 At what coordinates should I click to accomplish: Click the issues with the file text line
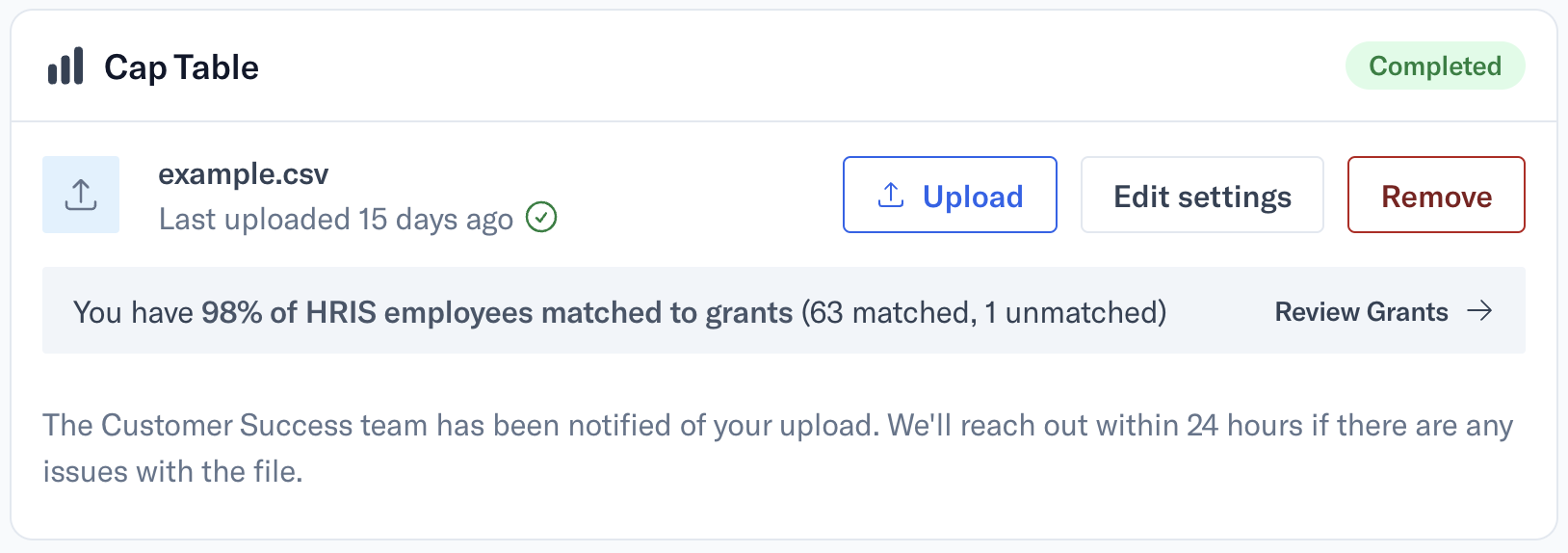172,471
